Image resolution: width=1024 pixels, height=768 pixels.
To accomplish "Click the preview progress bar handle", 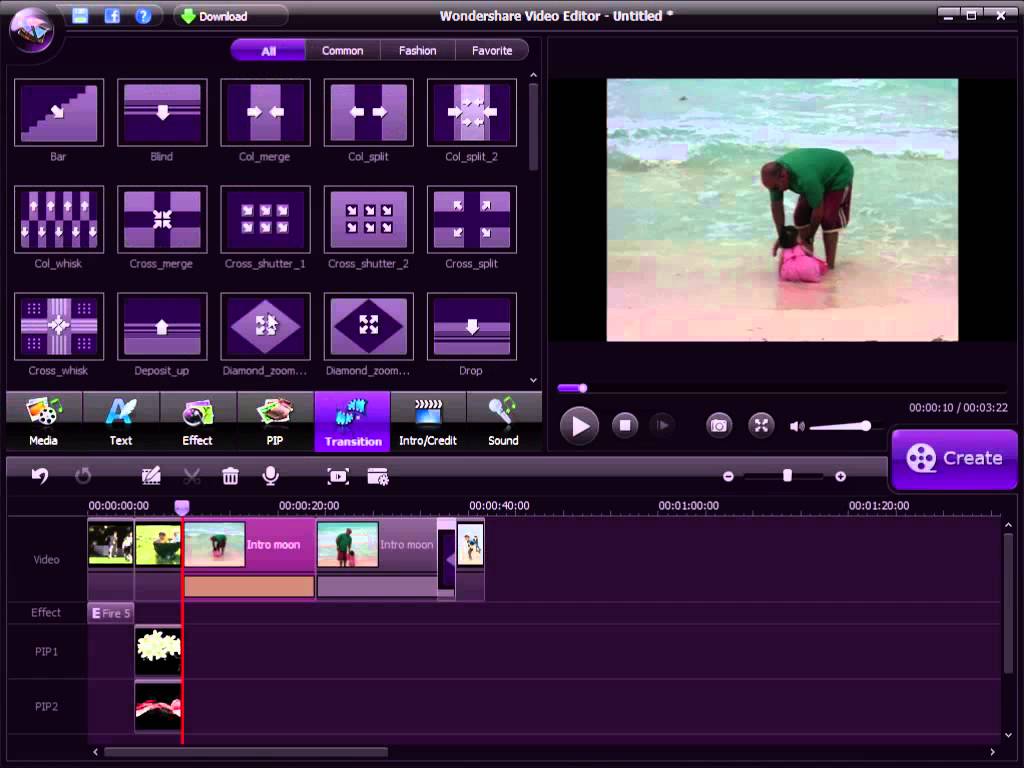I will [x=583, y=388].
